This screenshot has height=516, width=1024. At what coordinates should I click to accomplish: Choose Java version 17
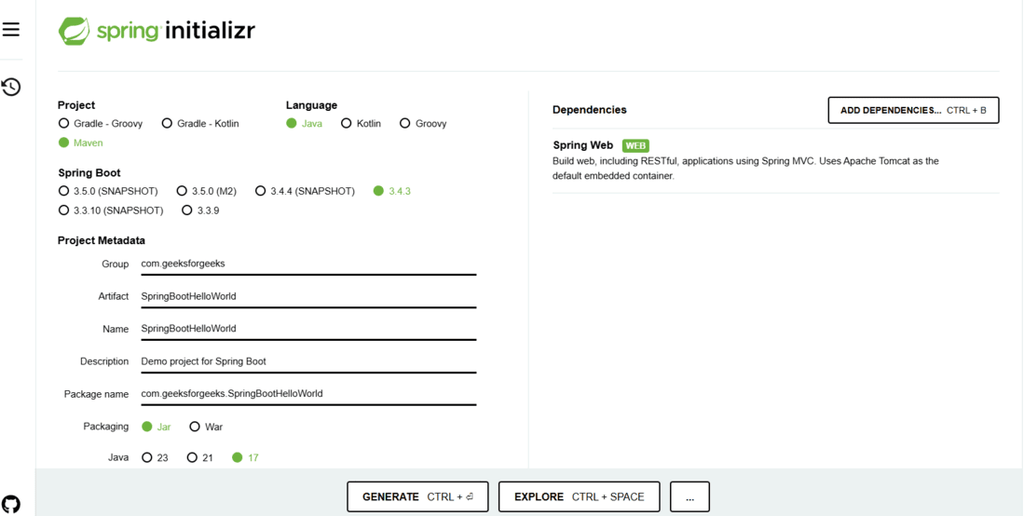pos(246,458)
